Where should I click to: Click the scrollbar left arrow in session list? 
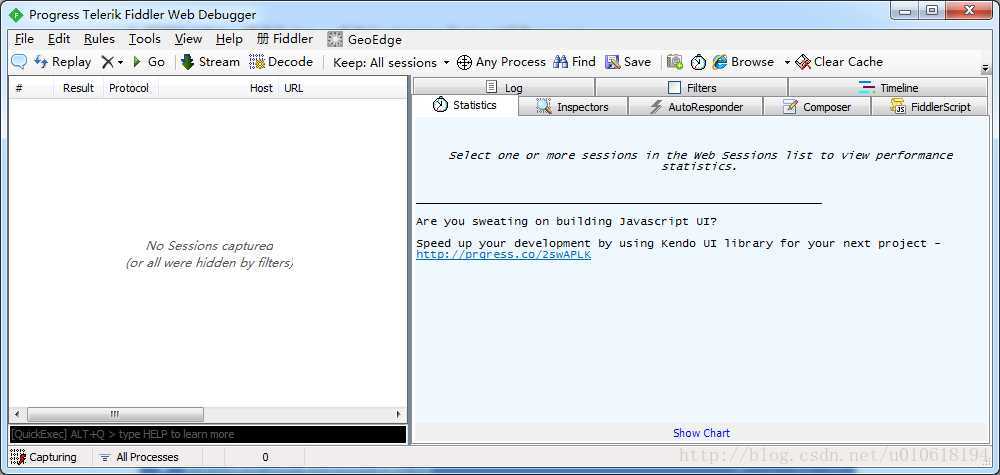click(x=17, y=414)
